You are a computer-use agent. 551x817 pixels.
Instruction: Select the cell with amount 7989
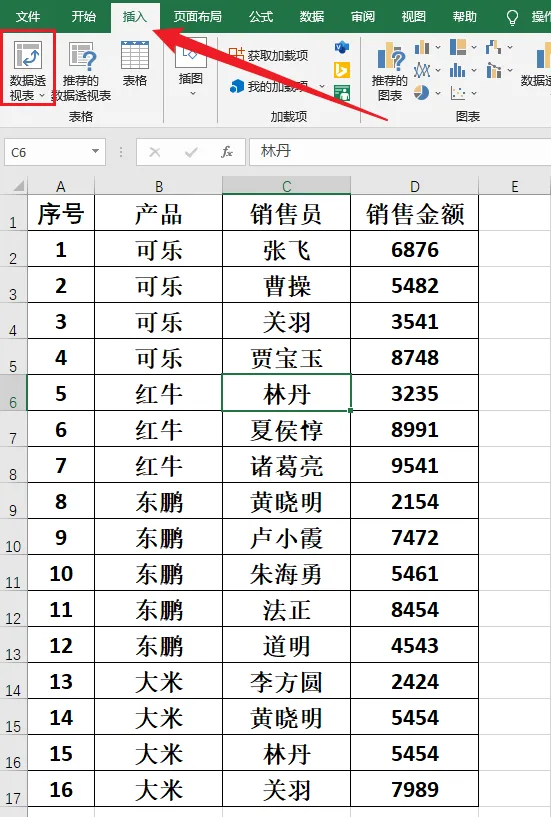(414, 789)
